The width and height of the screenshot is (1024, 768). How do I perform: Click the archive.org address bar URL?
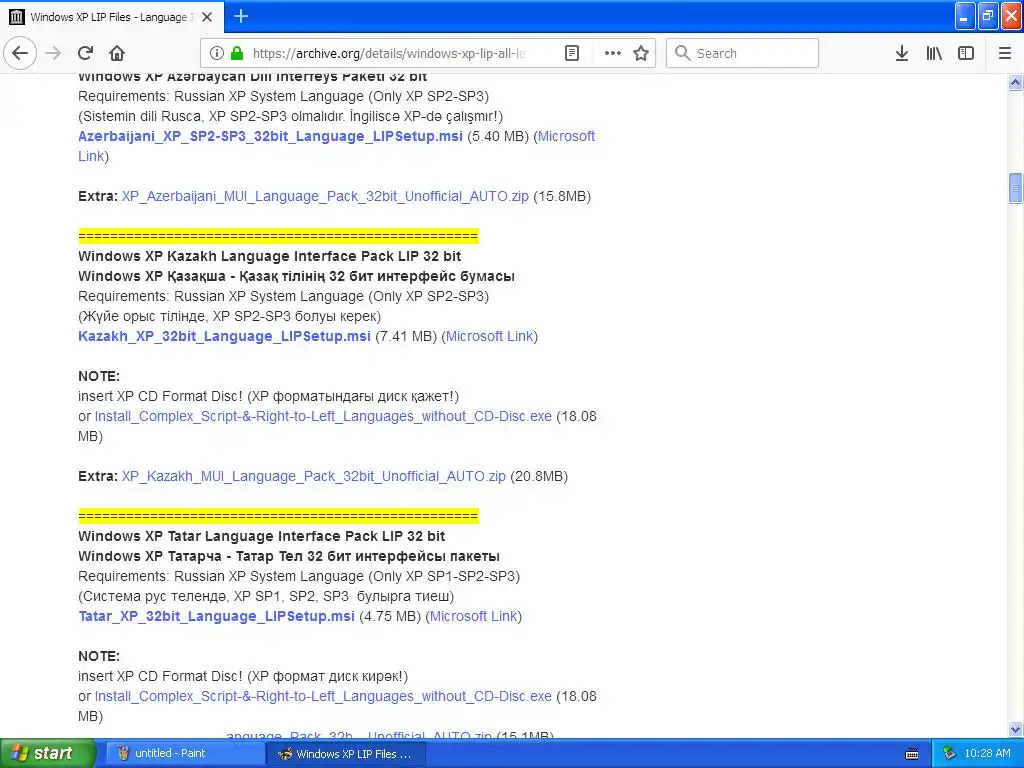[389, 54]
